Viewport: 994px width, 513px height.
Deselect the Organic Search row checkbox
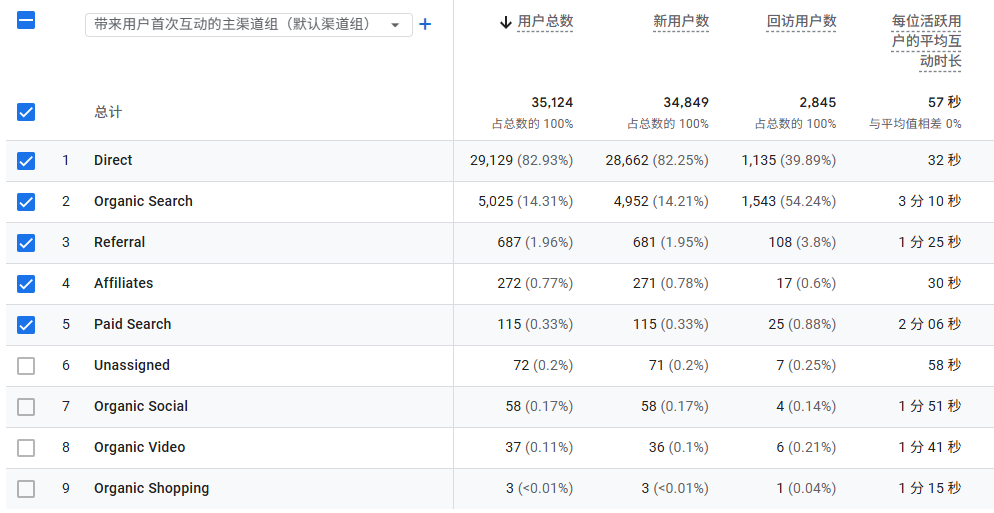point(26,202)
